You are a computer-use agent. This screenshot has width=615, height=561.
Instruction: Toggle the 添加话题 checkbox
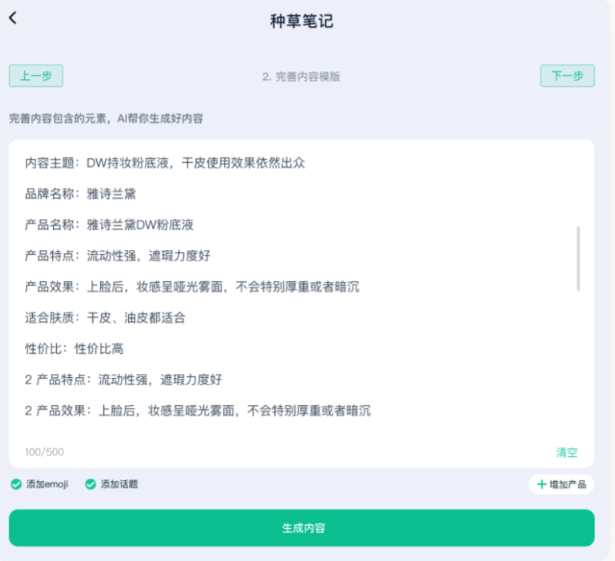tap(91, 484)
